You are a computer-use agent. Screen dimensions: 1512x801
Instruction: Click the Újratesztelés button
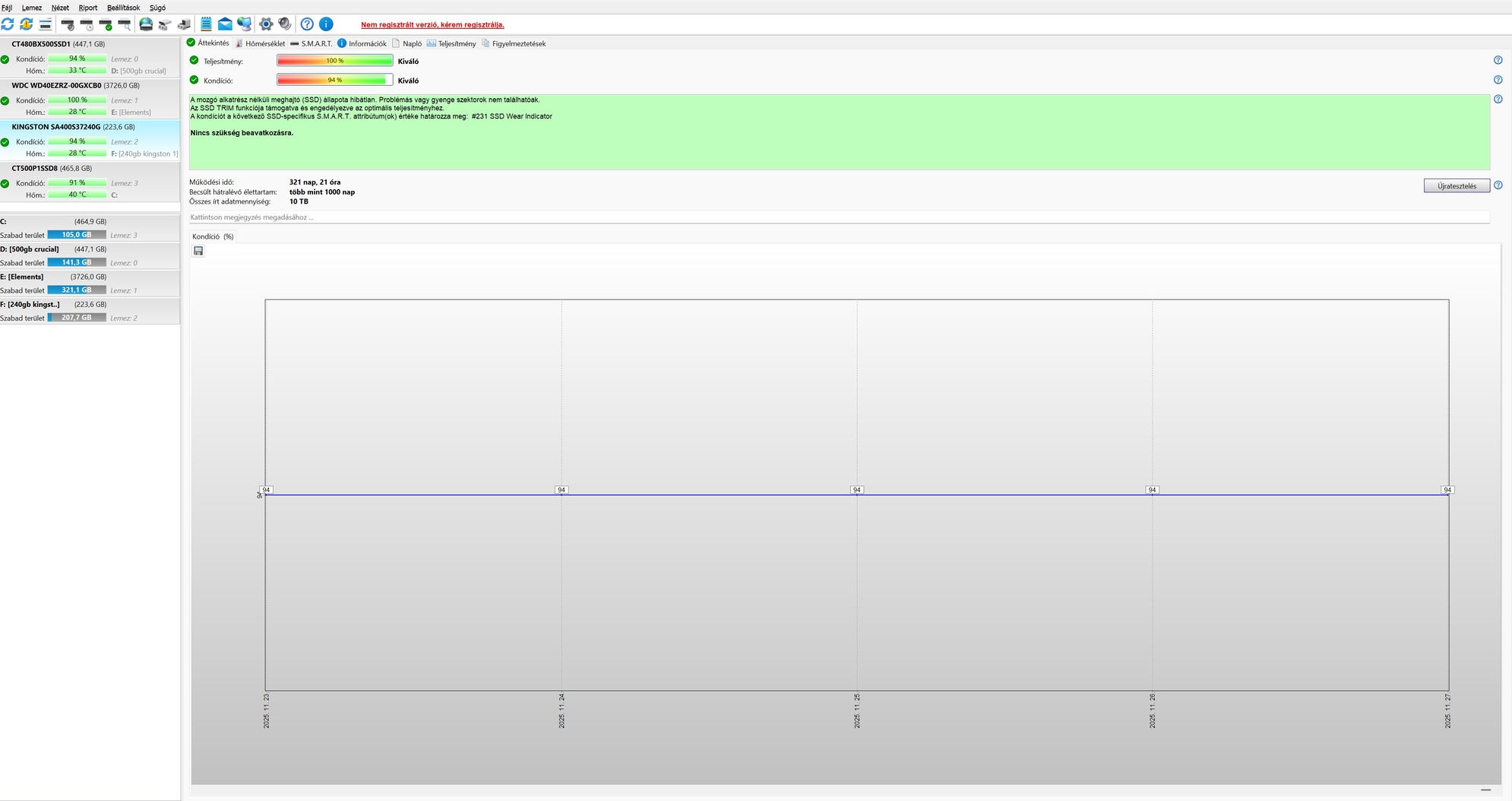tap(1457, 185)
